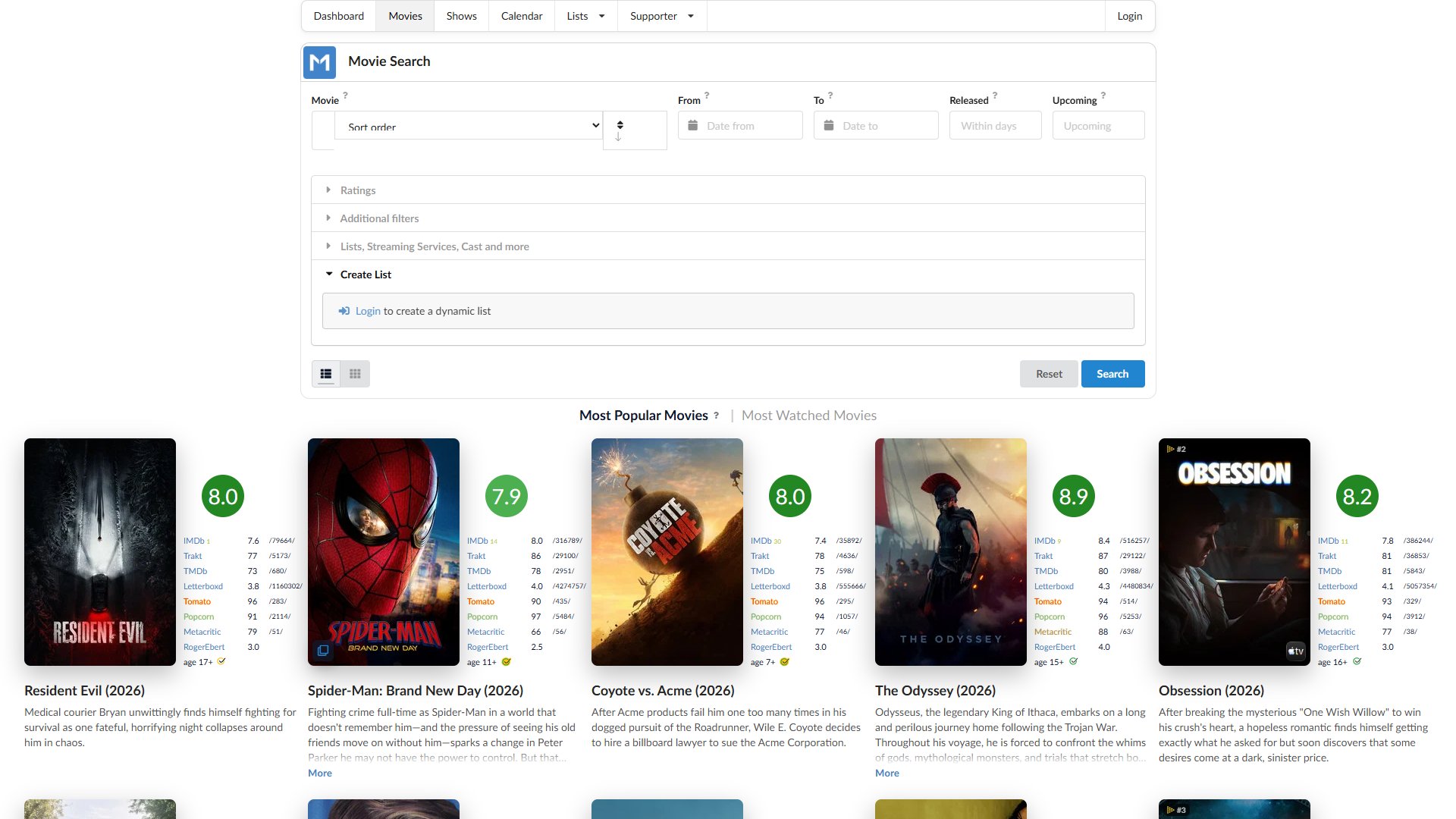Screen dimensions: 1456x819
Task: Expand Lists, Streaming Services, Cast and more
Action: (728, 246)
